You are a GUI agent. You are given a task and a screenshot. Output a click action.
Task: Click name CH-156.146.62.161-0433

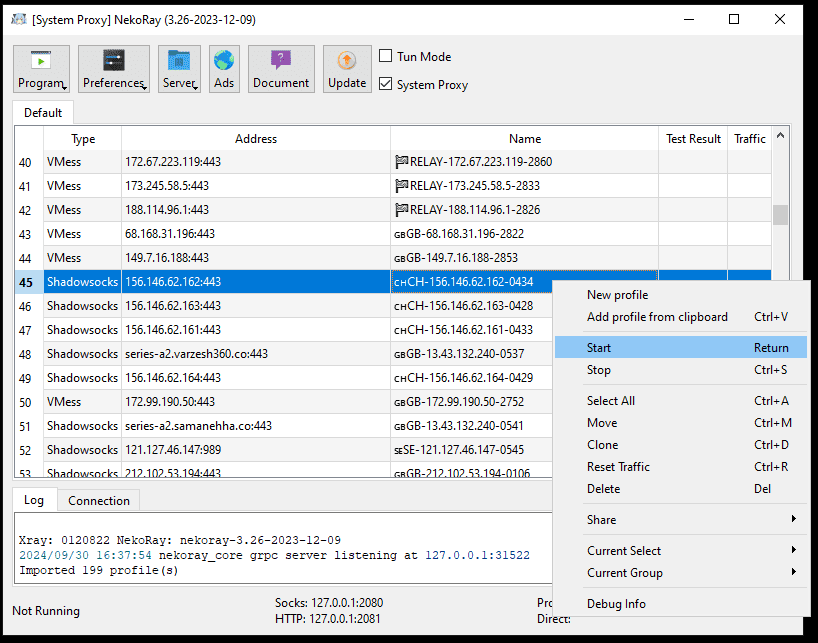point(463,330)
